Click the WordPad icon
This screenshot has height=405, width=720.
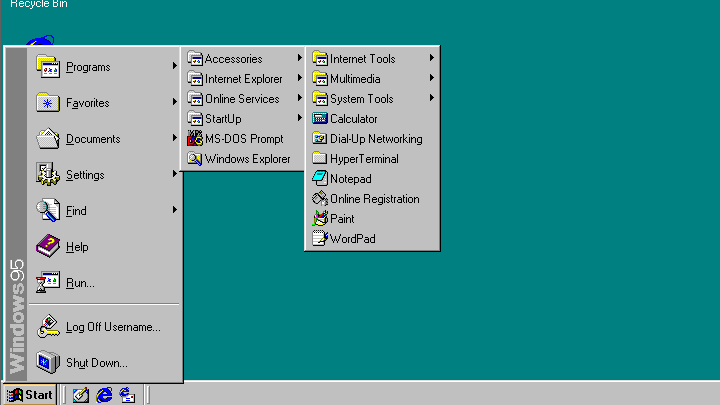(320, 239)
